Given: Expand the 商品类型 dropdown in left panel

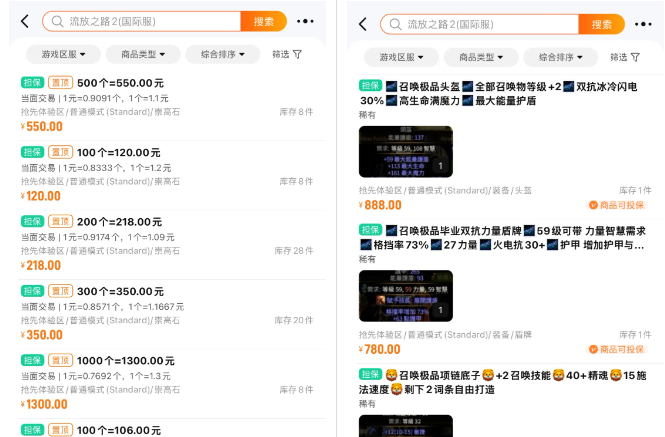Looking at the screenshot, I should click(x=143, y=54).
